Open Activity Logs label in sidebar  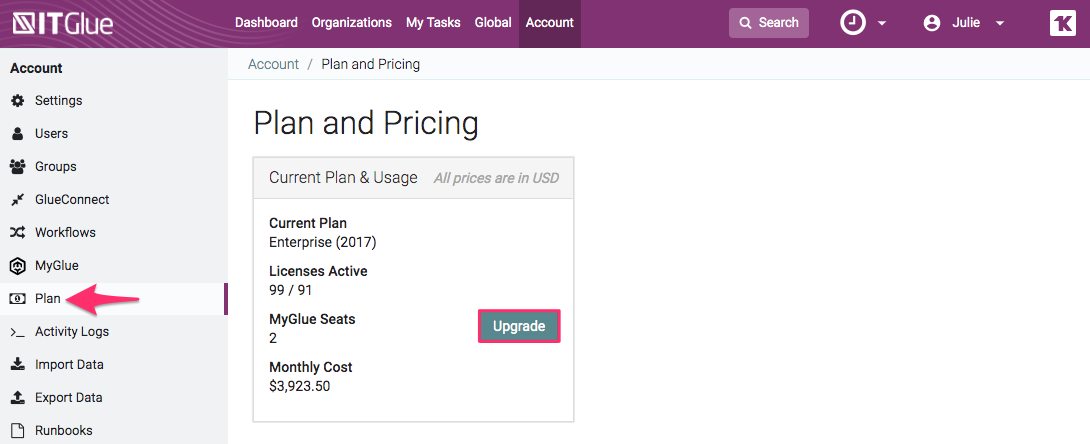point(72,332)
